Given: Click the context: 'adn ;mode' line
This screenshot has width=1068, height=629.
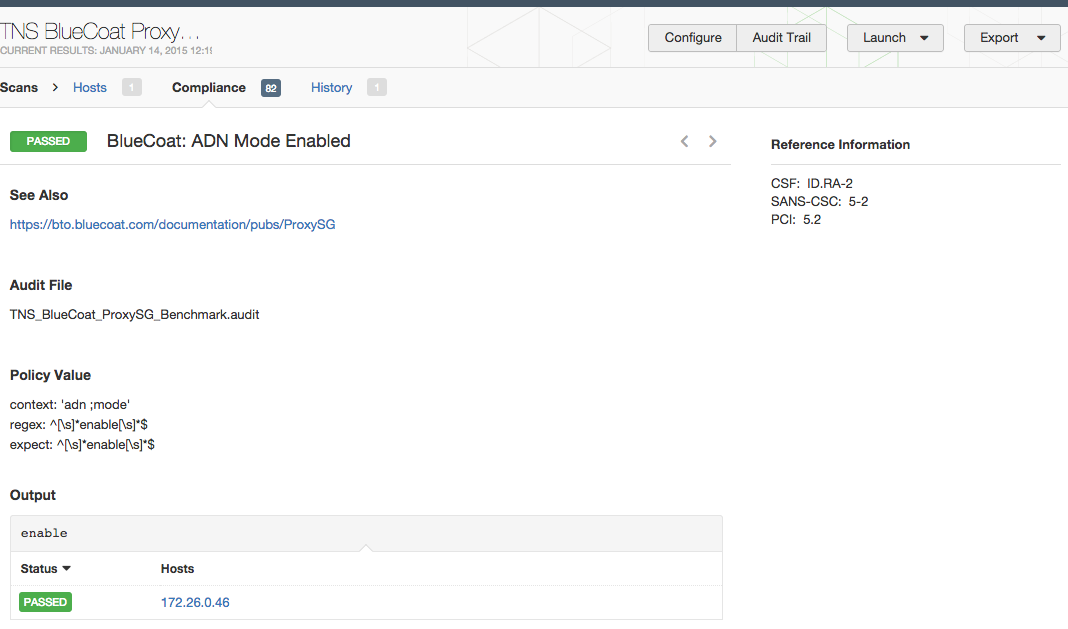Looking at the screenshot, I should (69, 404).
